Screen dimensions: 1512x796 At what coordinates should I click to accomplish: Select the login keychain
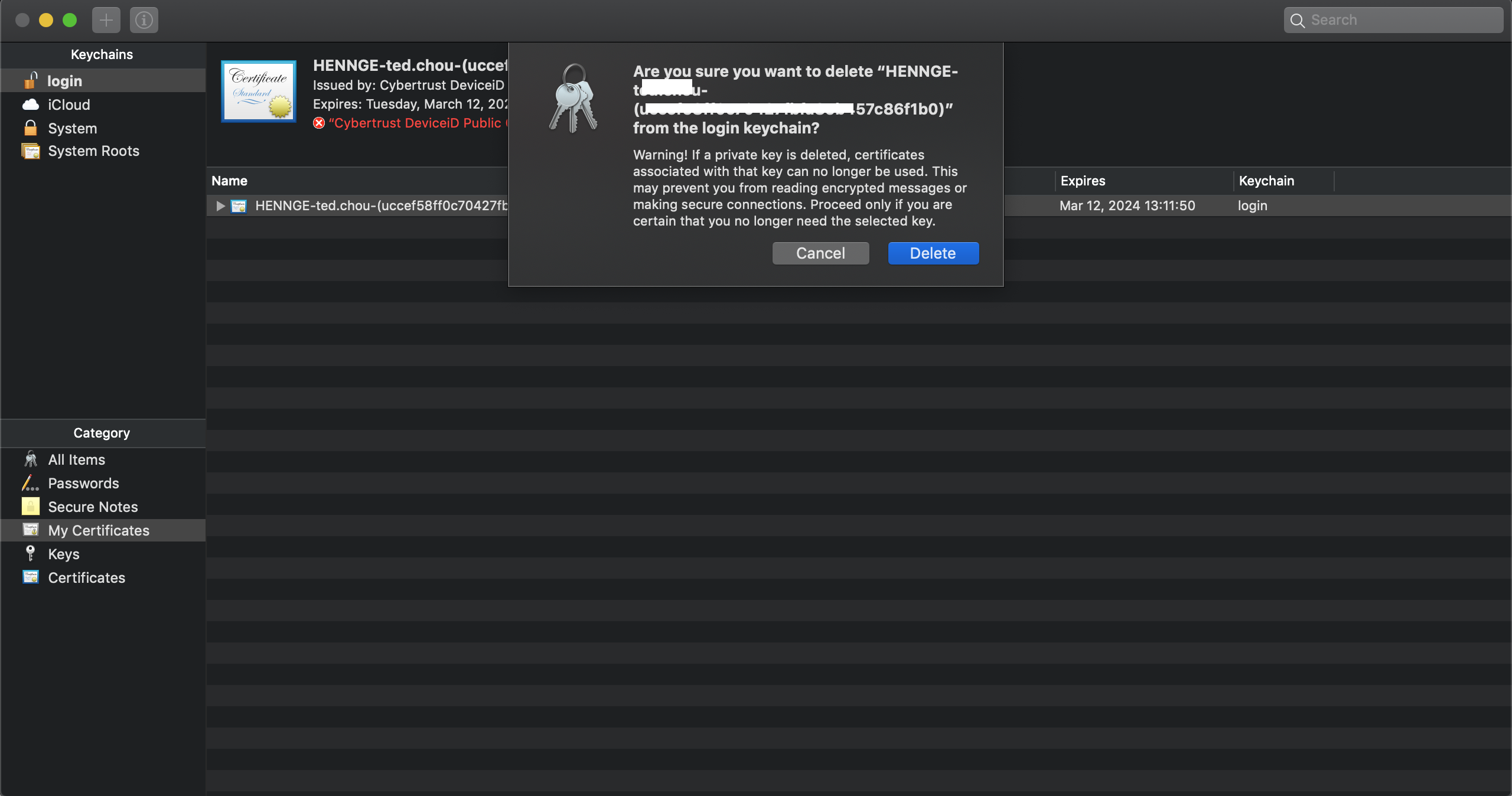pyautogui.click(x=103, y=81)
